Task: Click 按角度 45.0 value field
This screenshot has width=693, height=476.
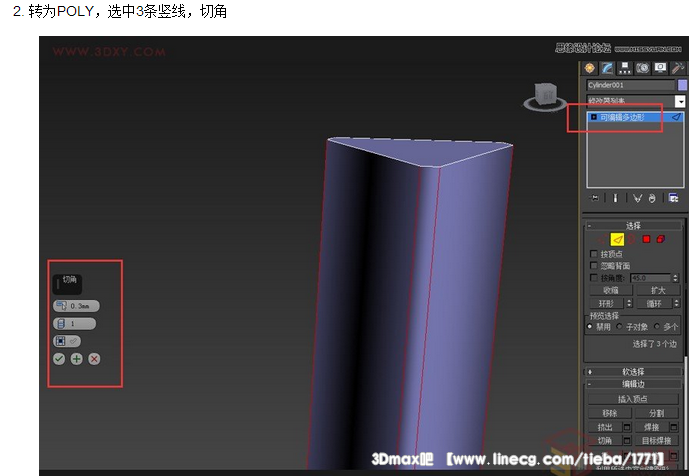Action: point(651,278)
